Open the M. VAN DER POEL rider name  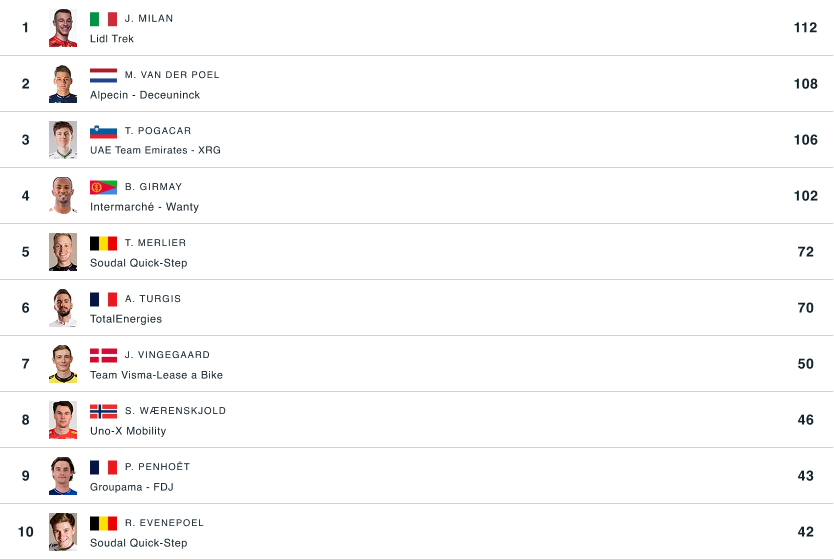click(172, 75)
